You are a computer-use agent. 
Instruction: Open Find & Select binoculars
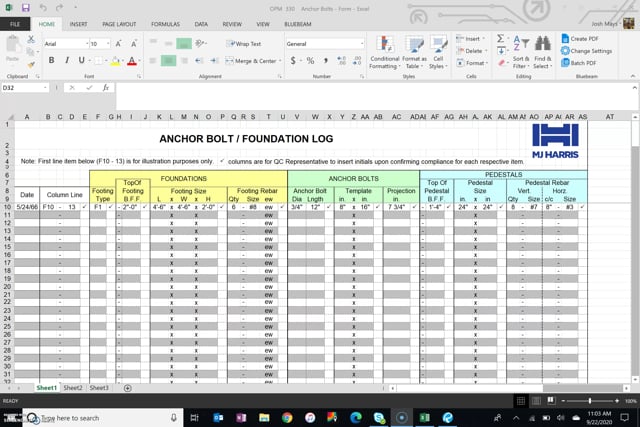[x=542, y=52]
